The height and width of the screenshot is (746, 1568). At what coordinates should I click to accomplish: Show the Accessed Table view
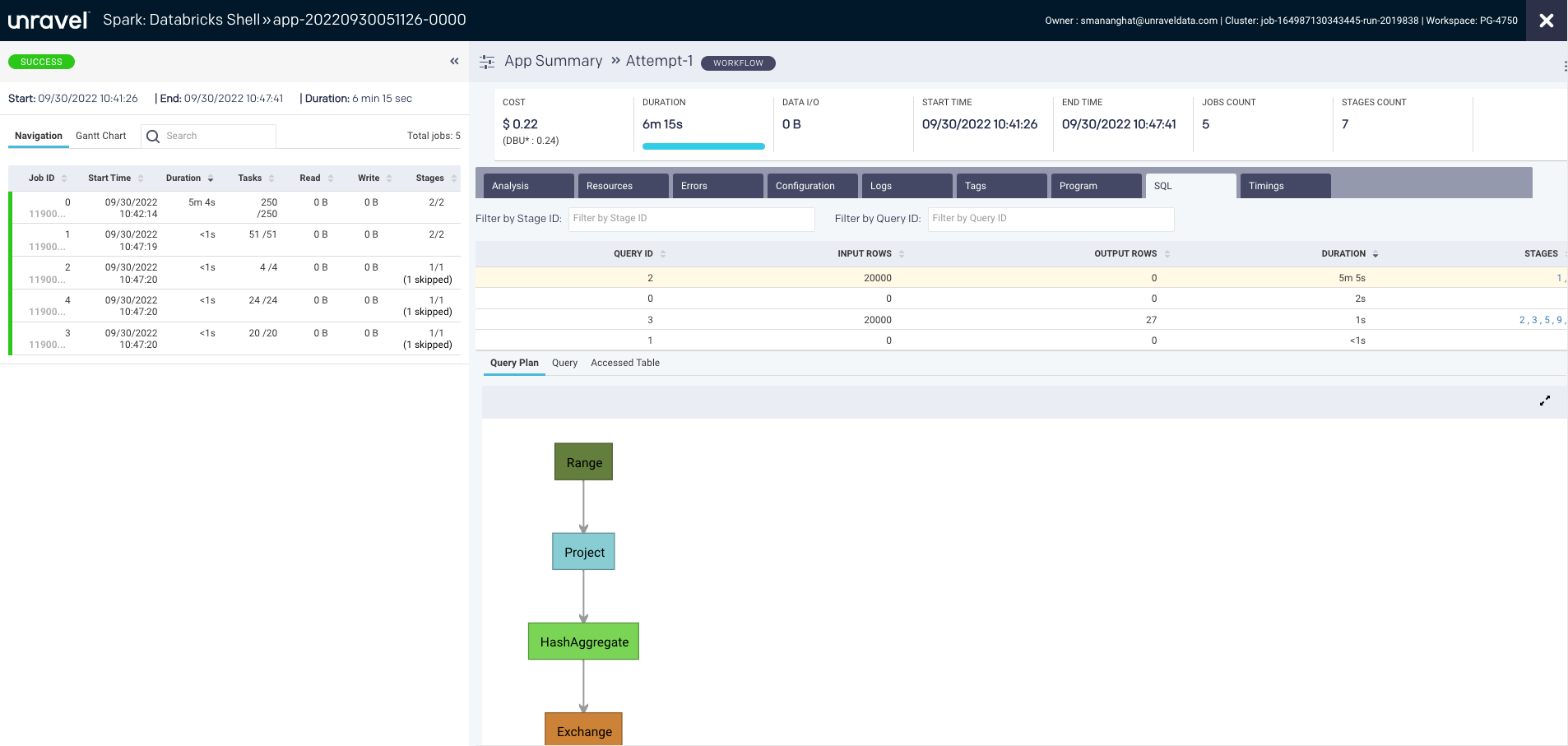pos(624,363)
